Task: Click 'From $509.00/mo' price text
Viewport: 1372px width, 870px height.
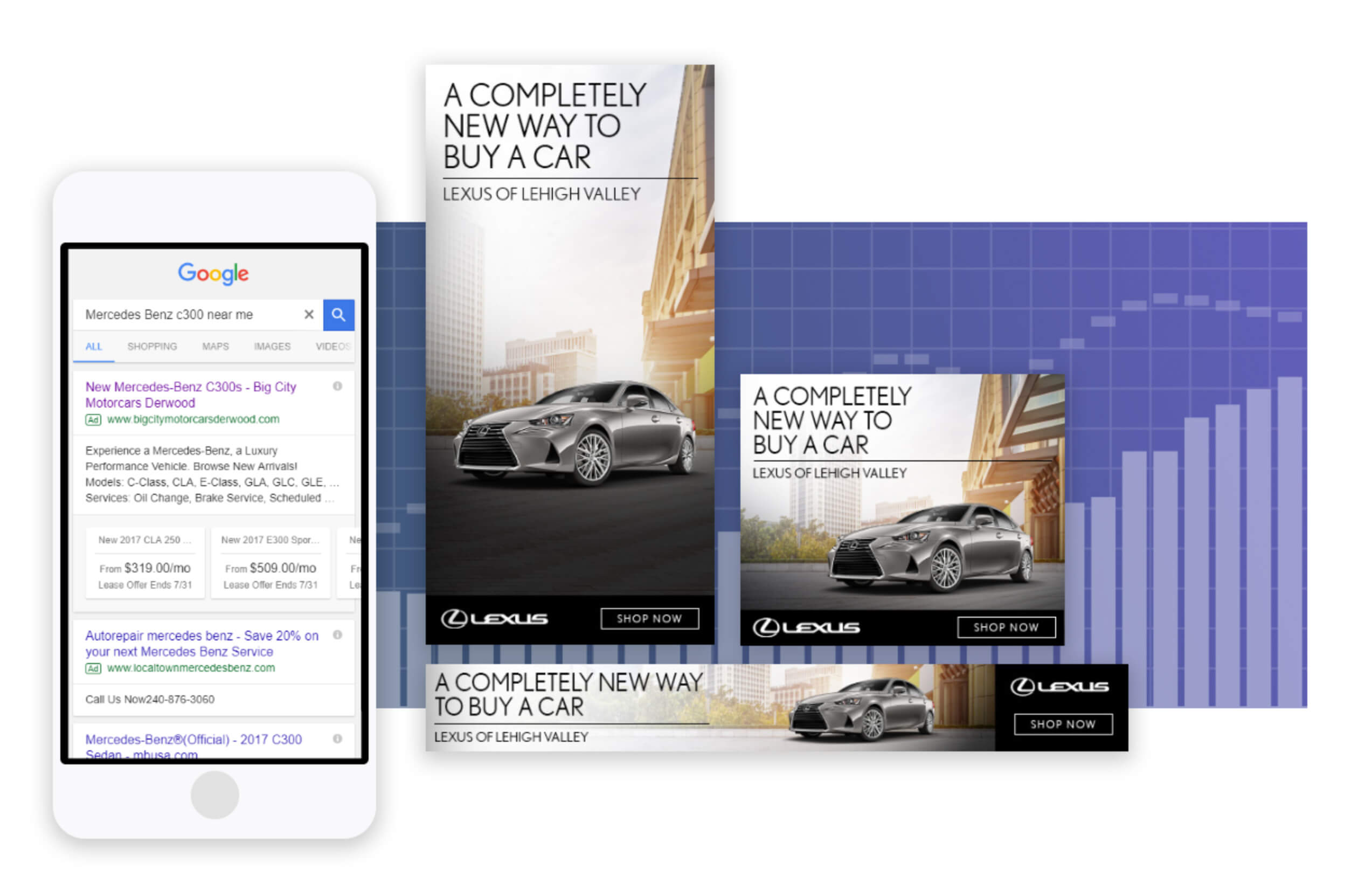Action: (271, 568)
